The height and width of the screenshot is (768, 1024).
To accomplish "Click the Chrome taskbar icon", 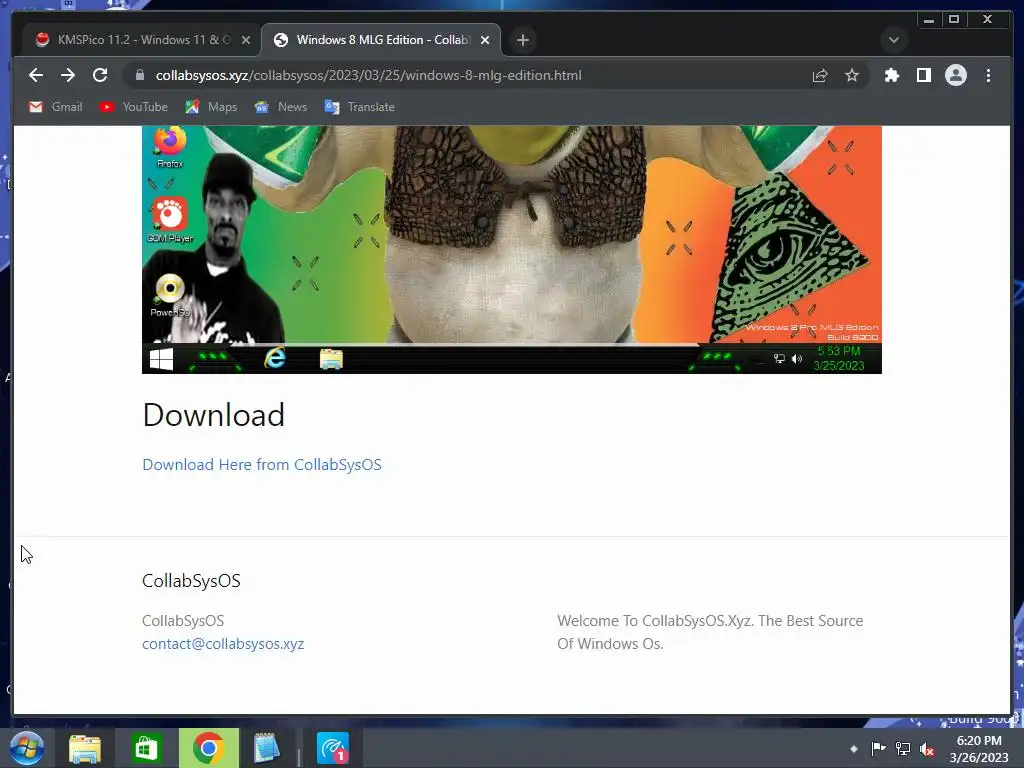I will (x=209, y=748).
